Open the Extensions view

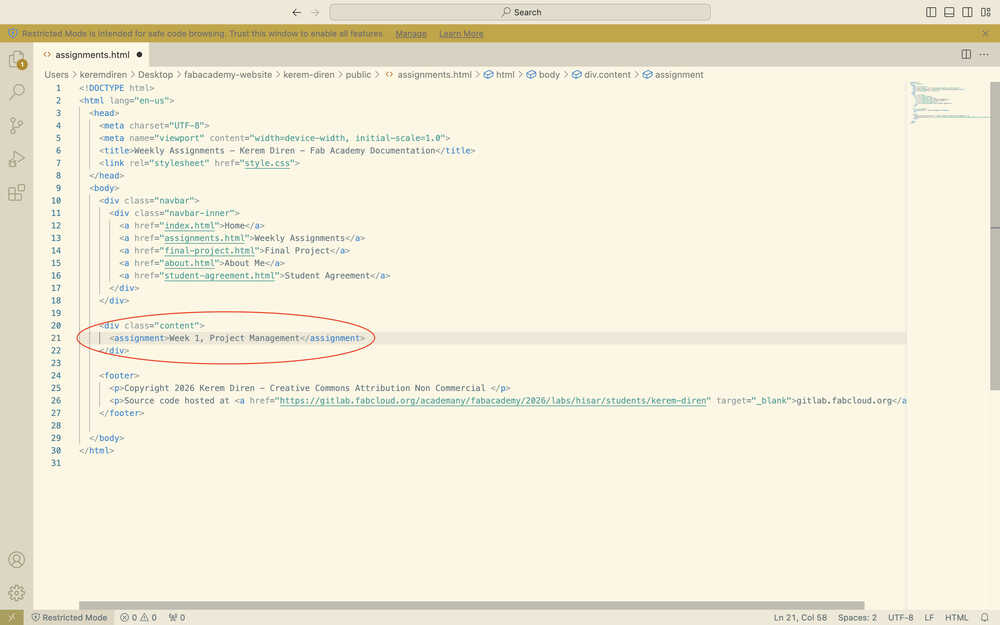pos(17,192)
